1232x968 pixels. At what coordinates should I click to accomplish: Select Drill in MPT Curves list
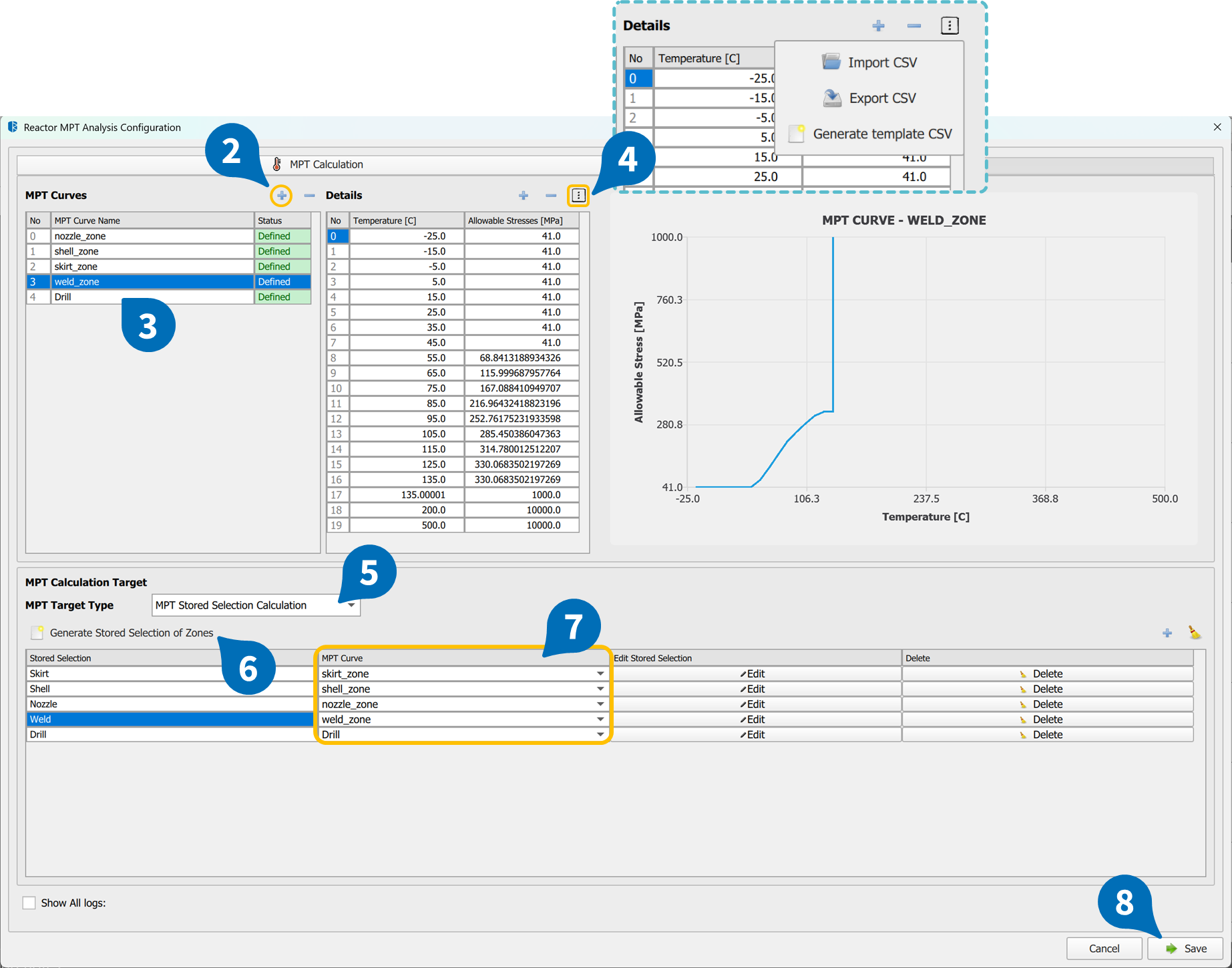point(152,297)
